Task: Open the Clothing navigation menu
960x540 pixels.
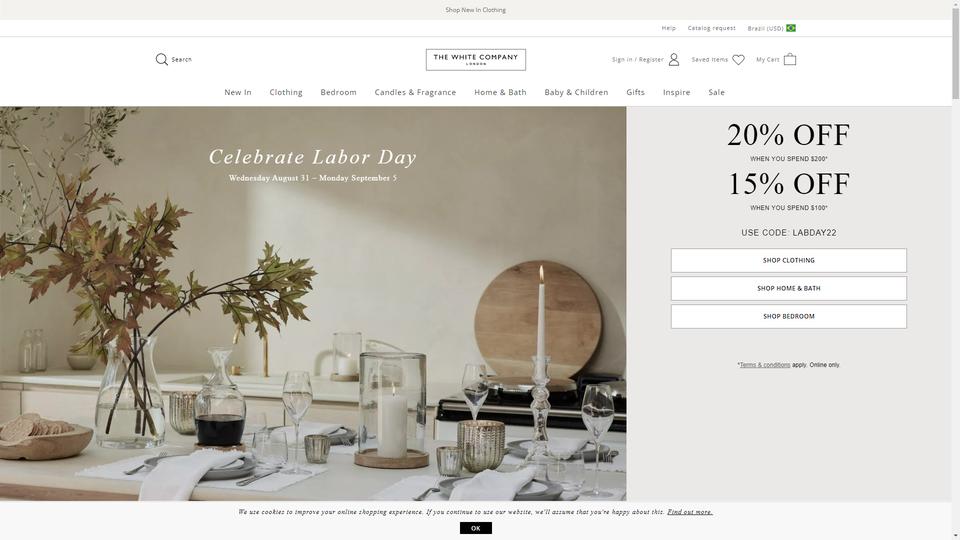Action: tap(286, 92)
